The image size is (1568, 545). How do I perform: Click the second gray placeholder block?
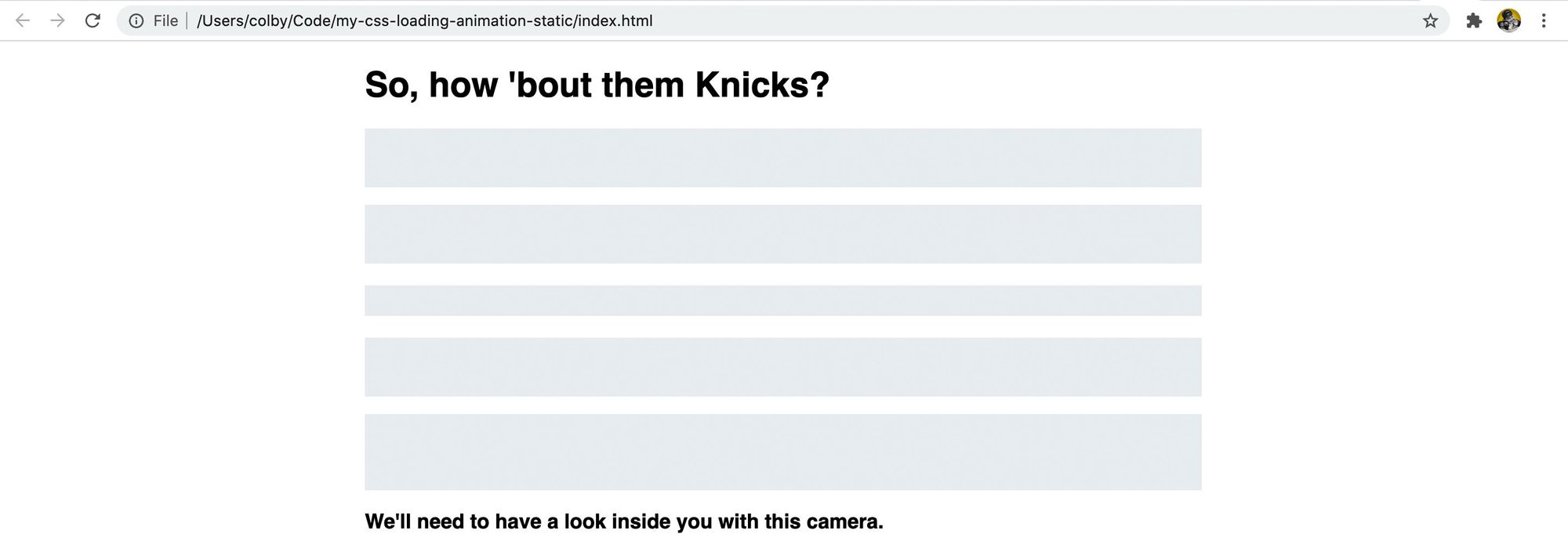(782, 234)
